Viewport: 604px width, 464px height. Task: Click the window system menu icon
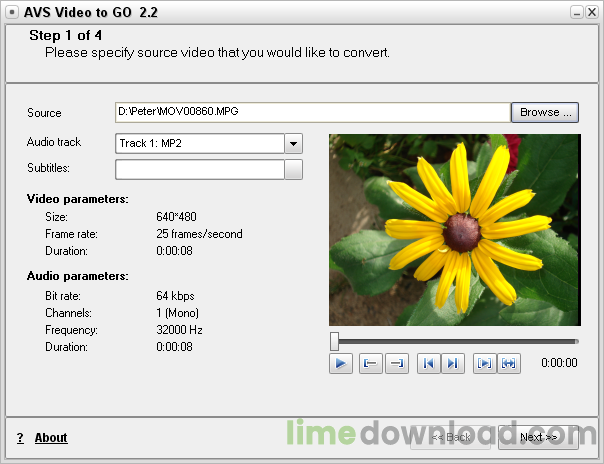click(x=12, y=12)
